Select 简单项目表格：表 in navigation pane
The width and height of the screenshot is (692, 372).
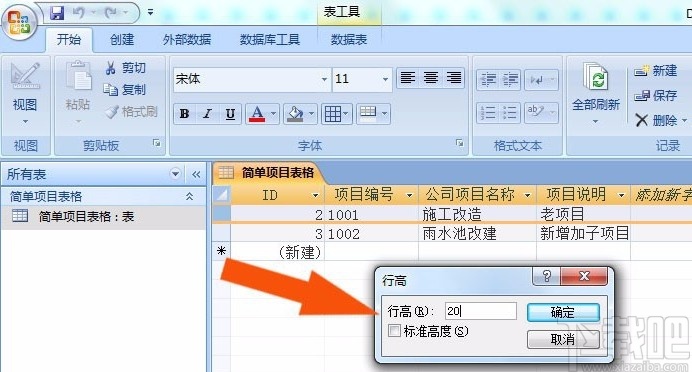pyautogui.click(x=103, y=217)
